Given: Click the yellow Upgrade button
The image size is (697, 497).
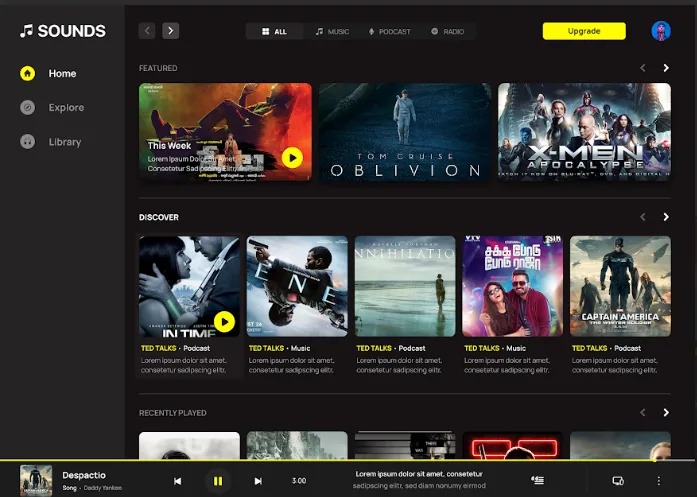Looking at the screenshot, I should [x=584, y=31].
